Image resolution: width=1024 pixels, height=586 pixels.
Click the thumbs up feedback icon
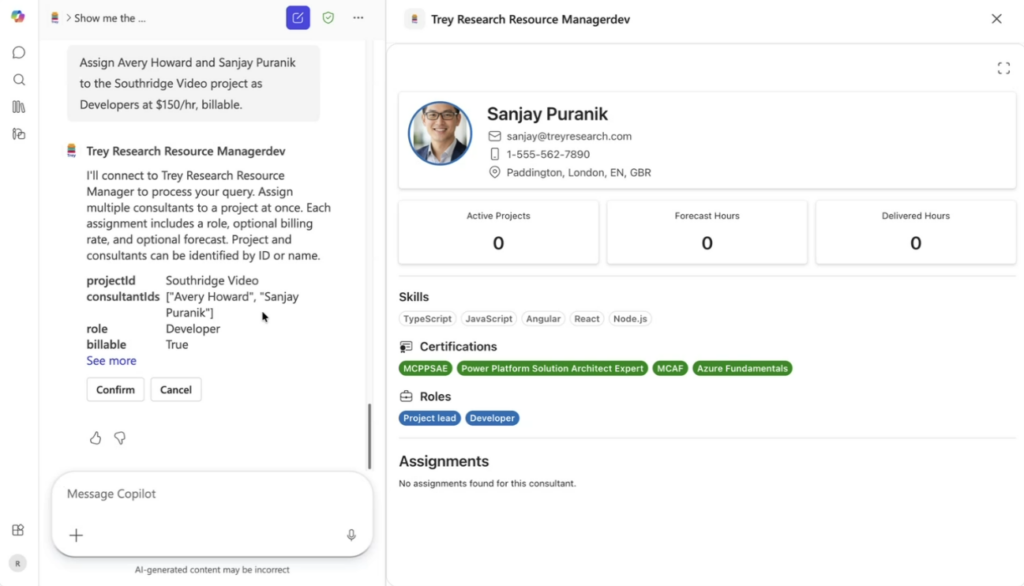[96, 438]
